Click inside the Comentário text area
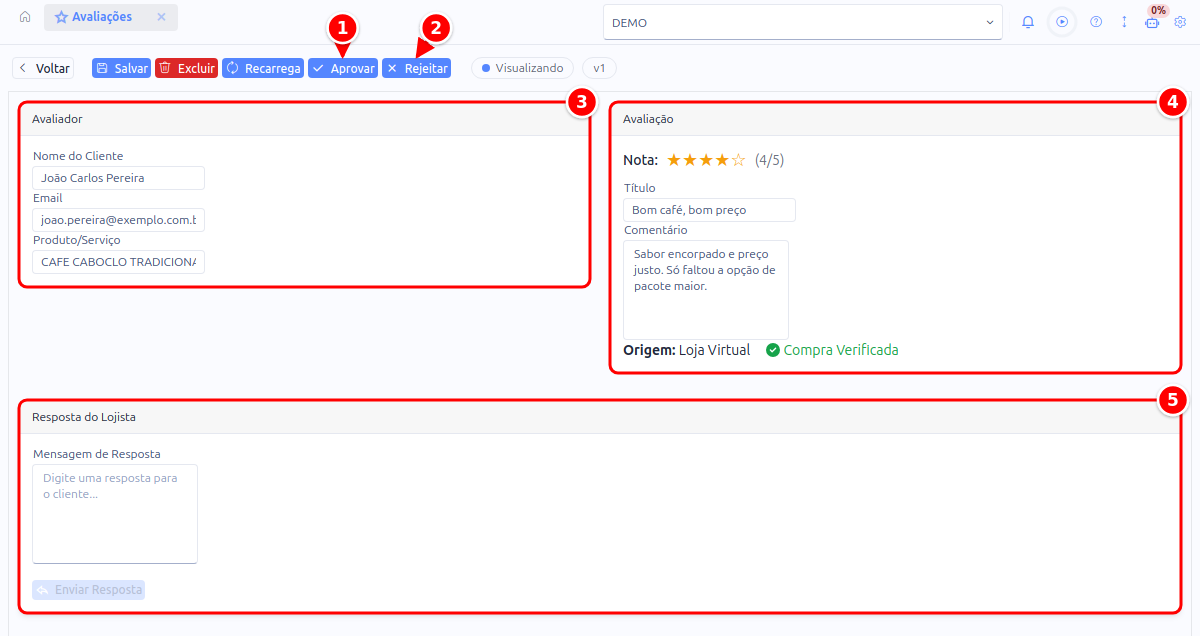This screenshot has height=636, width=1200. [706, 290]
